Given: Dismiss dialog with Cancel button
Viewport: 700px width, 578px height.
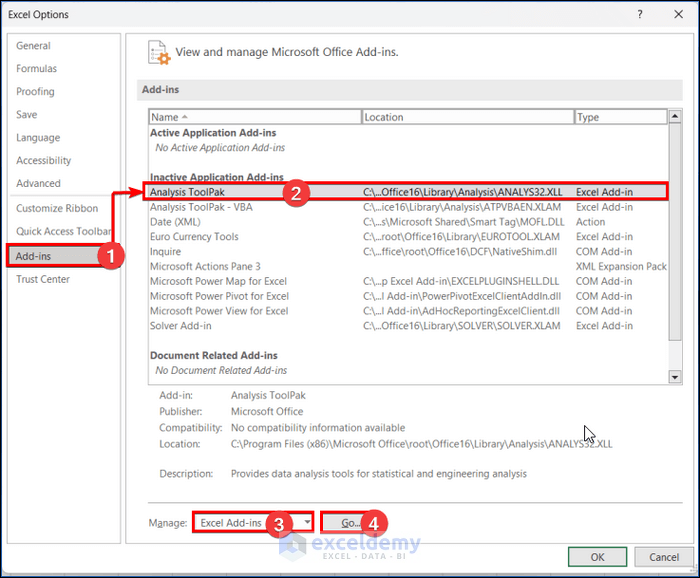Looking at the screenshot, I should click(664, 557).
